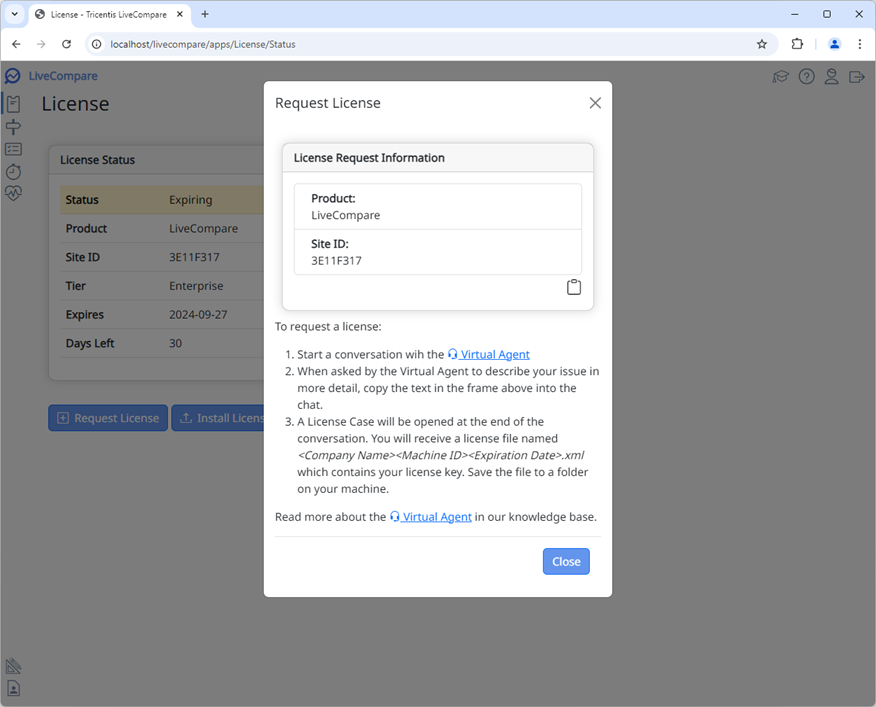Click the Request License button
The image size is (876, 707).
point(107,418)
